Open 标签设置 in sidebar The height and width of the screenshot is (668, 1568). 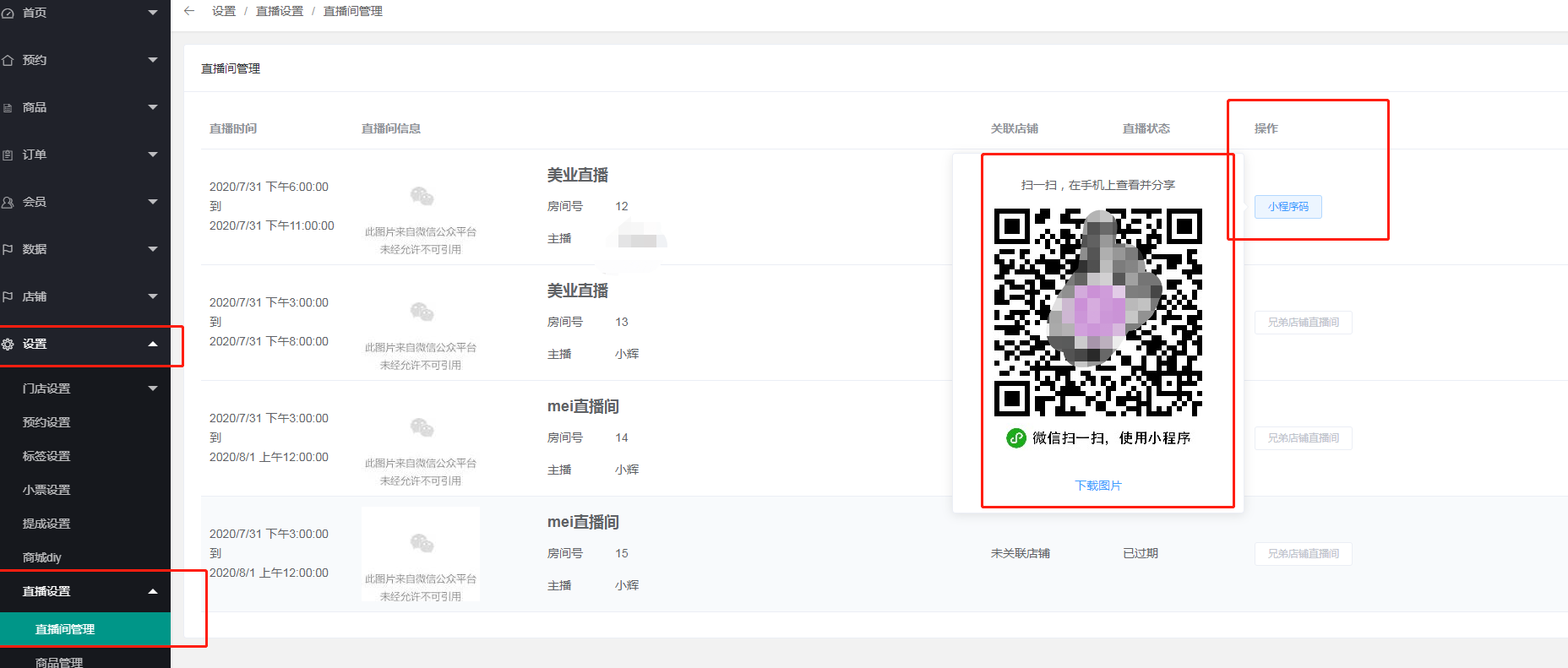[46, 456]
